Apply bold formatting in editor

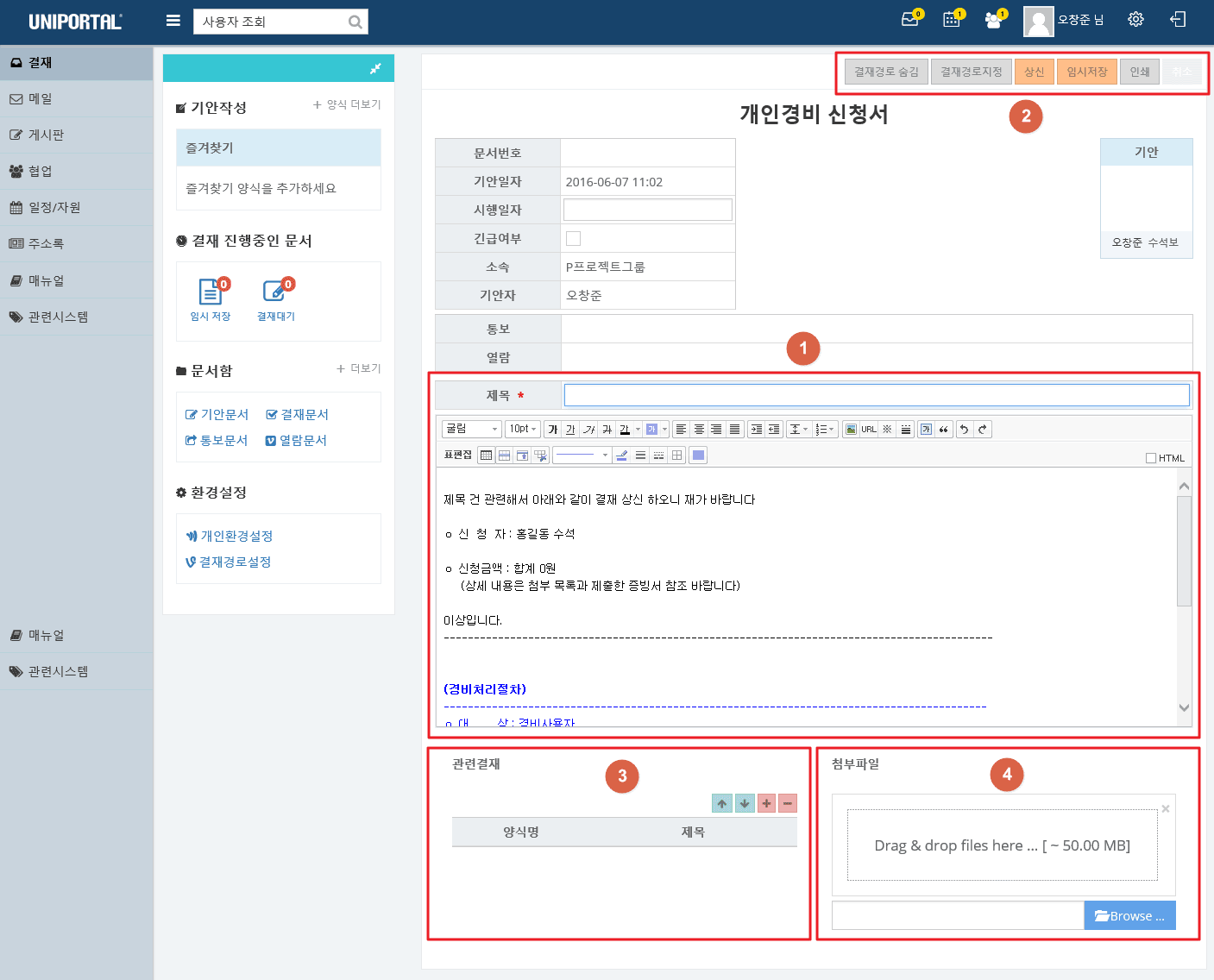553,429
